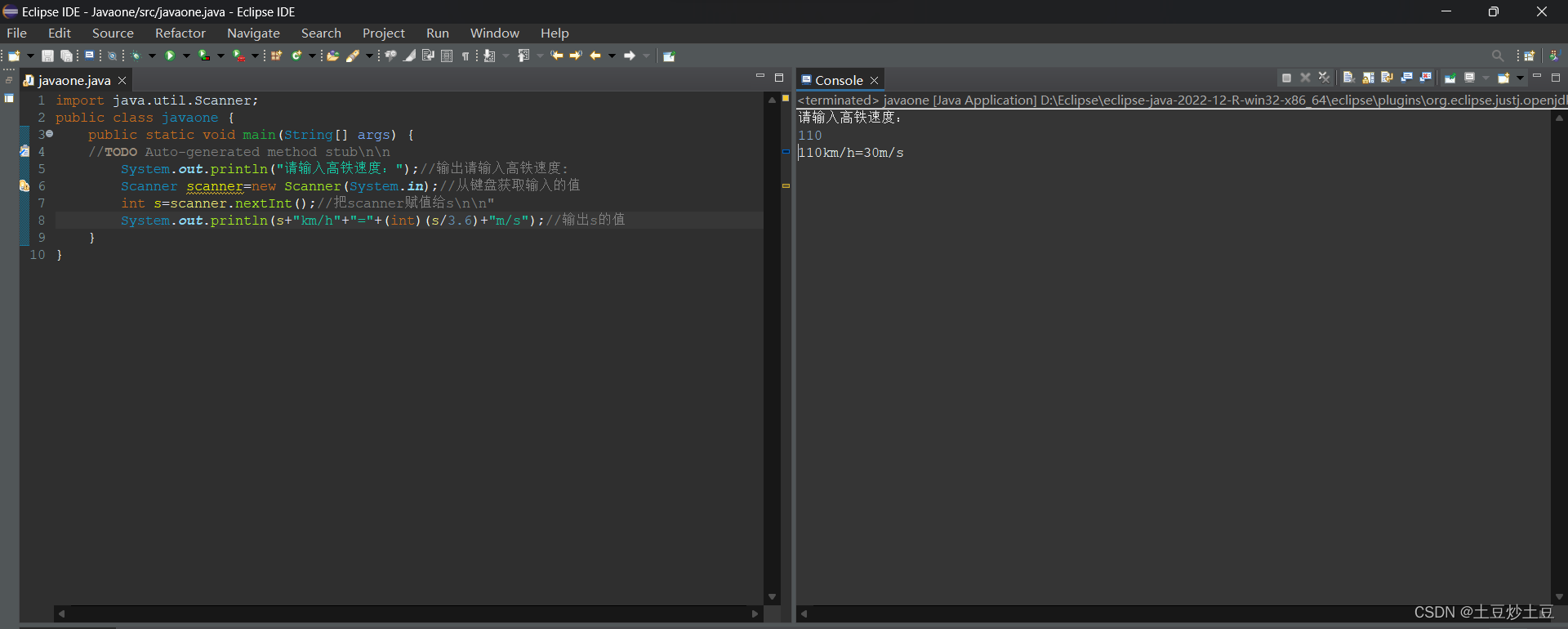Viewport: 1568px width, 629px height.
Task: Toggle Block Selection Mode
Action: tap(447, 56)
